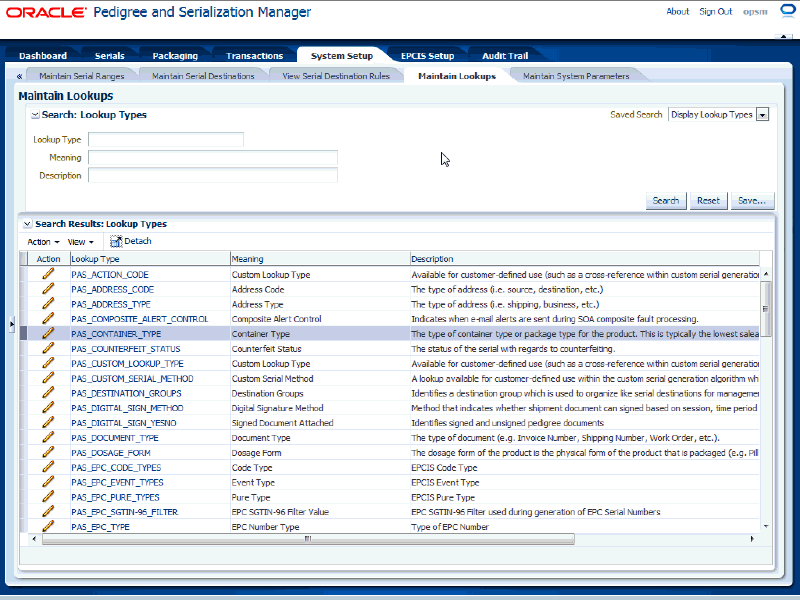Click the Sign Out link
Viewport: 800px width, 600px height.
pos(715,11)
